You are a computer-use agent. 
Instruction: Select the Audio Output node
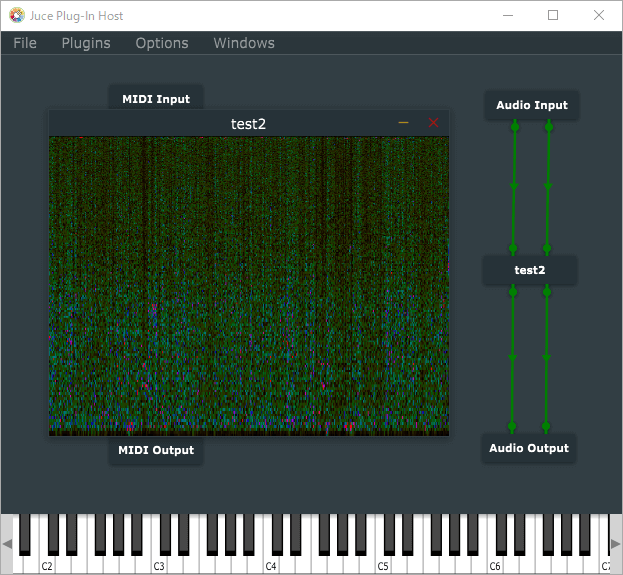[x=529, y=448]
